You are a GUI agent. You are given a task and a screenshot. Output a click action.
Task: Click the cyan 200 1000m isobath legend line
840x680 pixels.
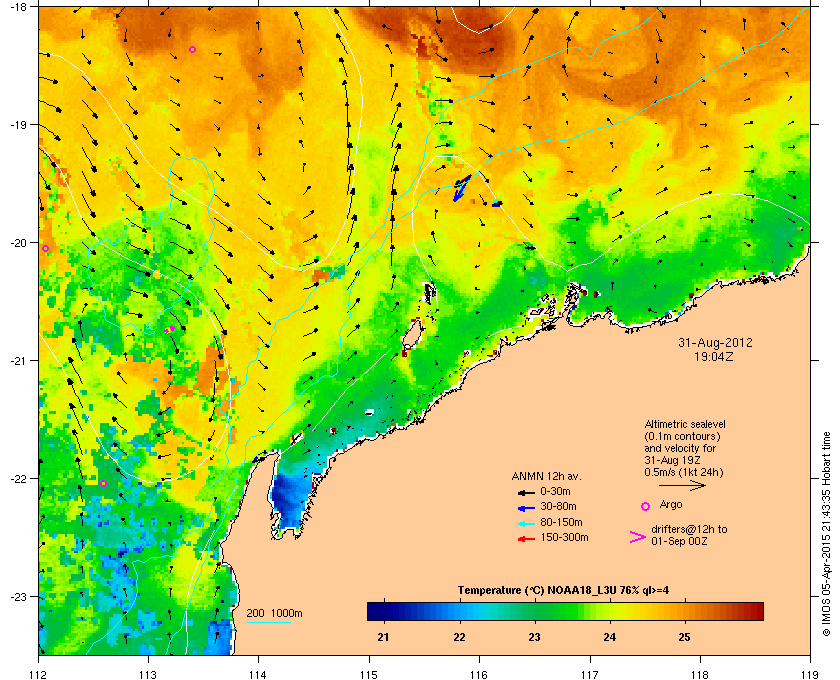click(268, 622)
